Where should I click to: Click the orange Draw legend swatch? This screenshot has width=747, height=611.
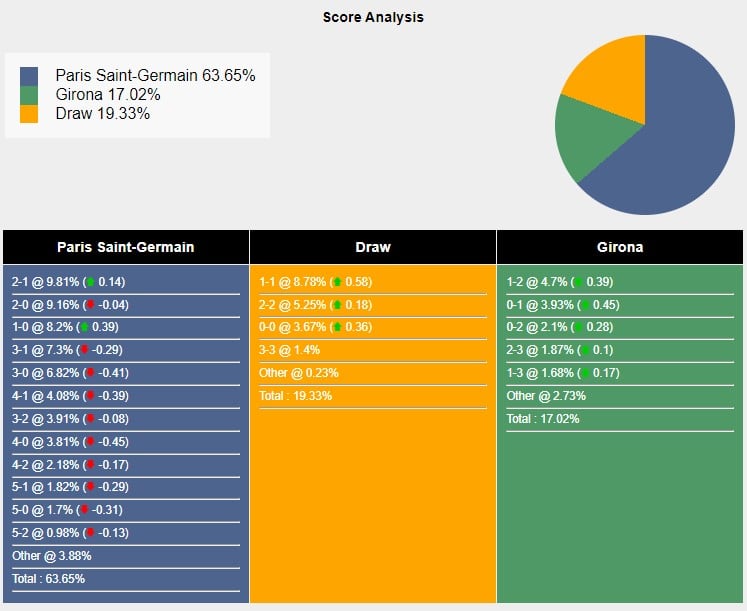[29, 114]
